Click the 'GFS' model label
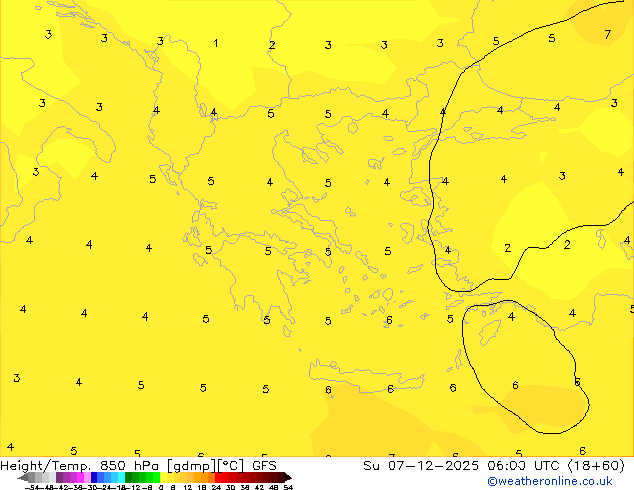This screenshot has height=490, width=634. pyautogui.click(x=264, y=466)
